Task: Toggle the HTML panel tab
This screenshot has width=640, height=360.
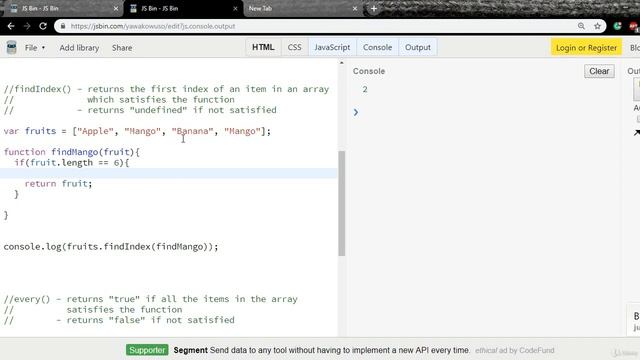Action: (263, 47)
